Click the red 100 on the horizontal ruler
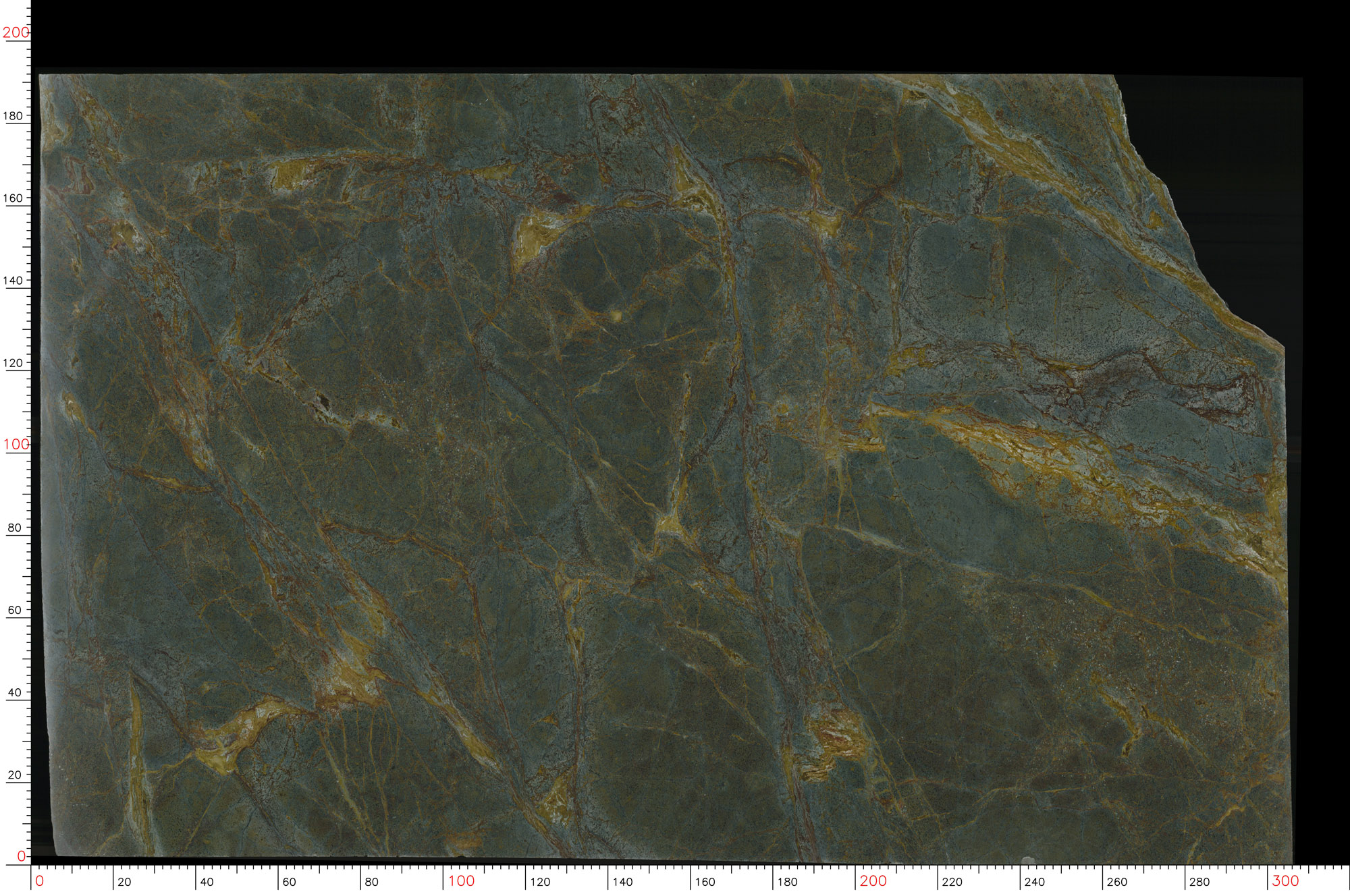This screenshot has width=1350, height=896. pos(462,880)
